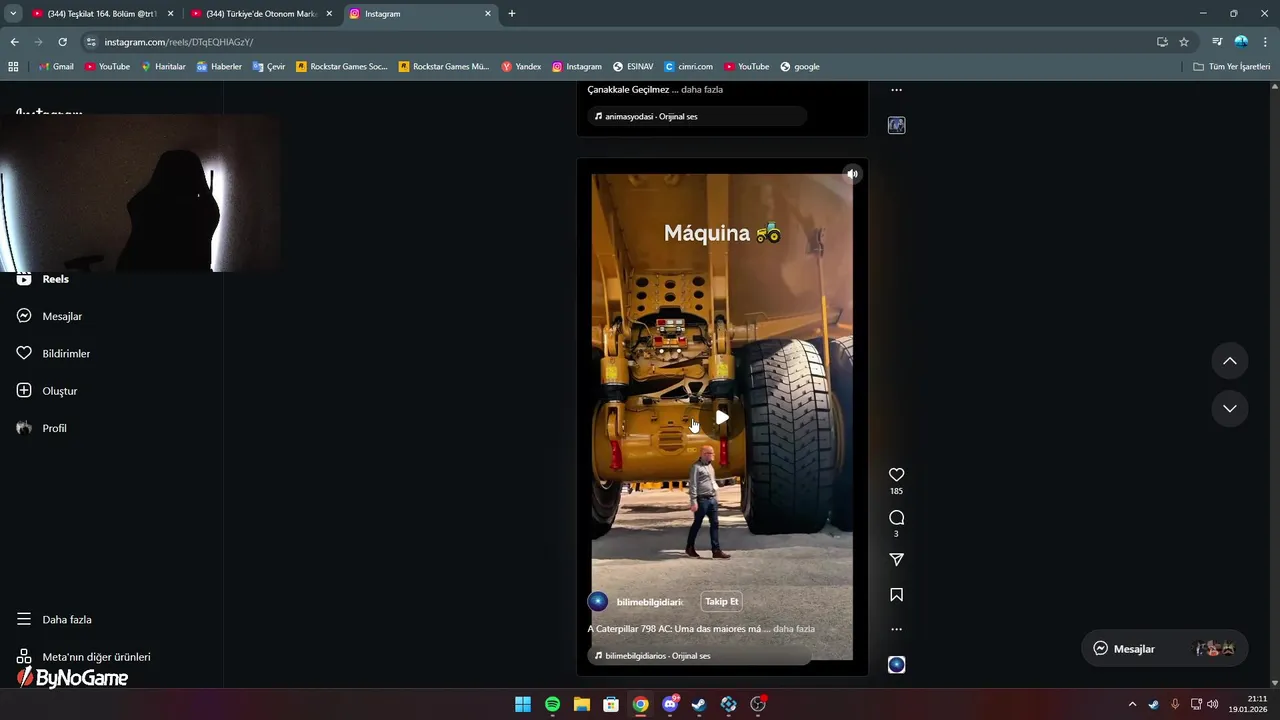Viewport: 1280px width, 720px height.
Task: Bookmark this page with the star icon
Action: (1184, 42)
